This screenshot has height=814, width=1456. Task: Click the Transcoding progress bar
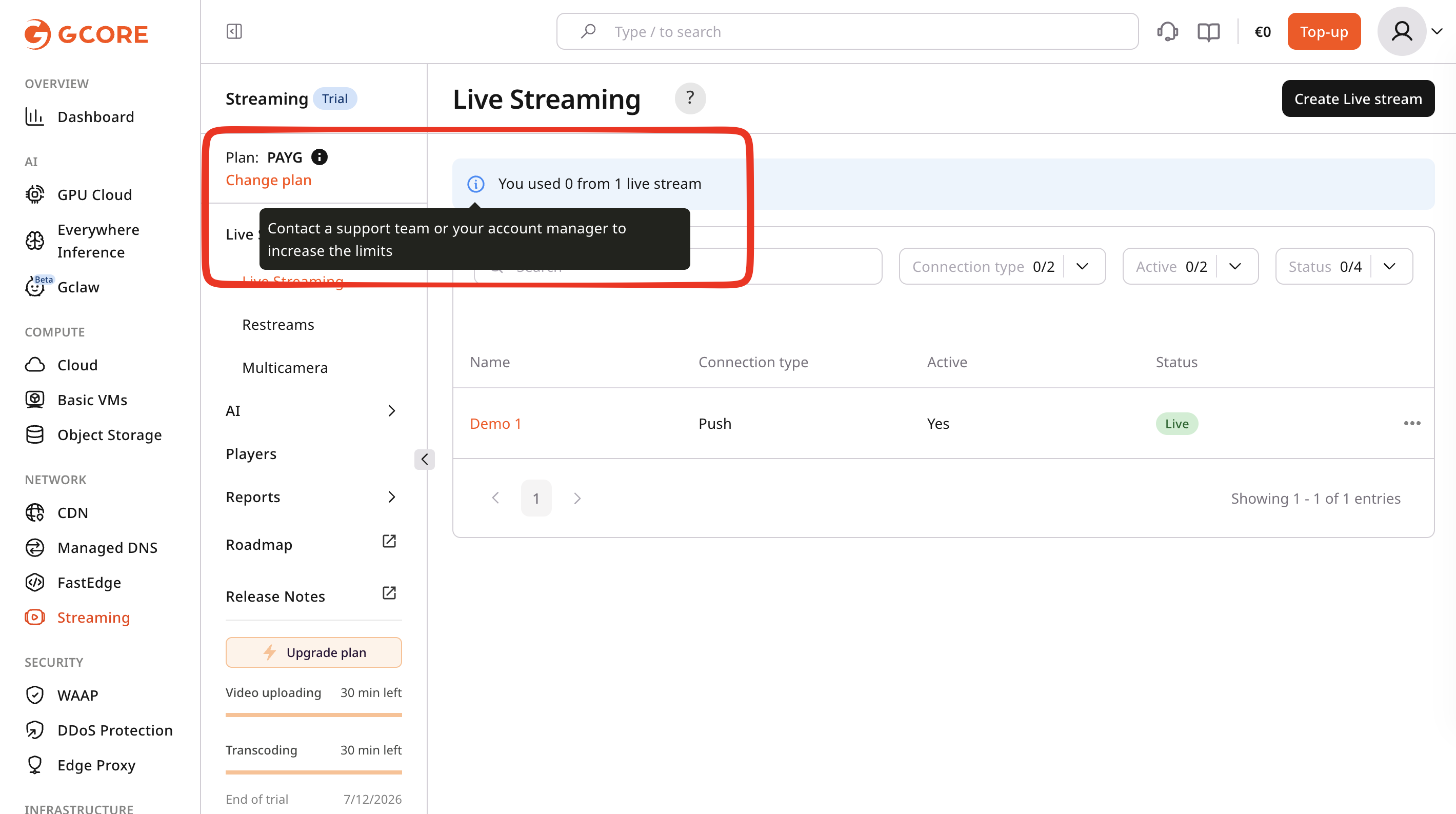pyautogui.click(x=314, y=772)
